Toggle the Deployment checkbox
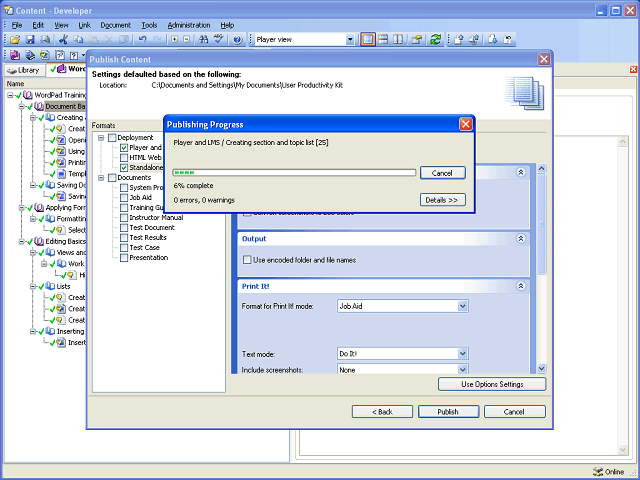Image resolution: width=640 pixels, height=480 pixels. coord(112,138)
